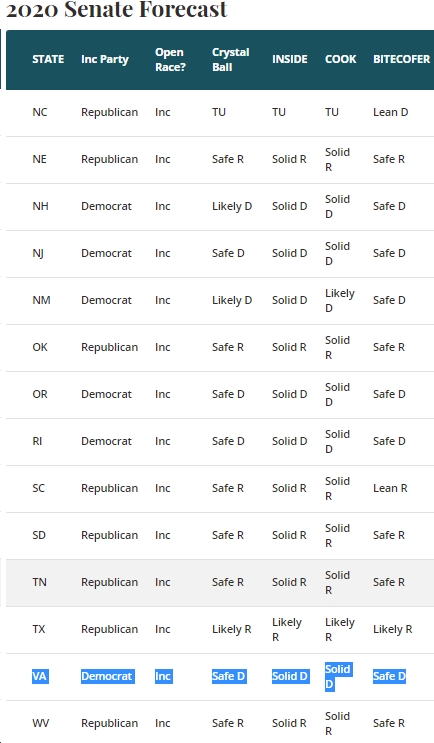This screenshot has width=434, height=743.
Task: Click the Inc Party column header
Action: pos(105,59)
